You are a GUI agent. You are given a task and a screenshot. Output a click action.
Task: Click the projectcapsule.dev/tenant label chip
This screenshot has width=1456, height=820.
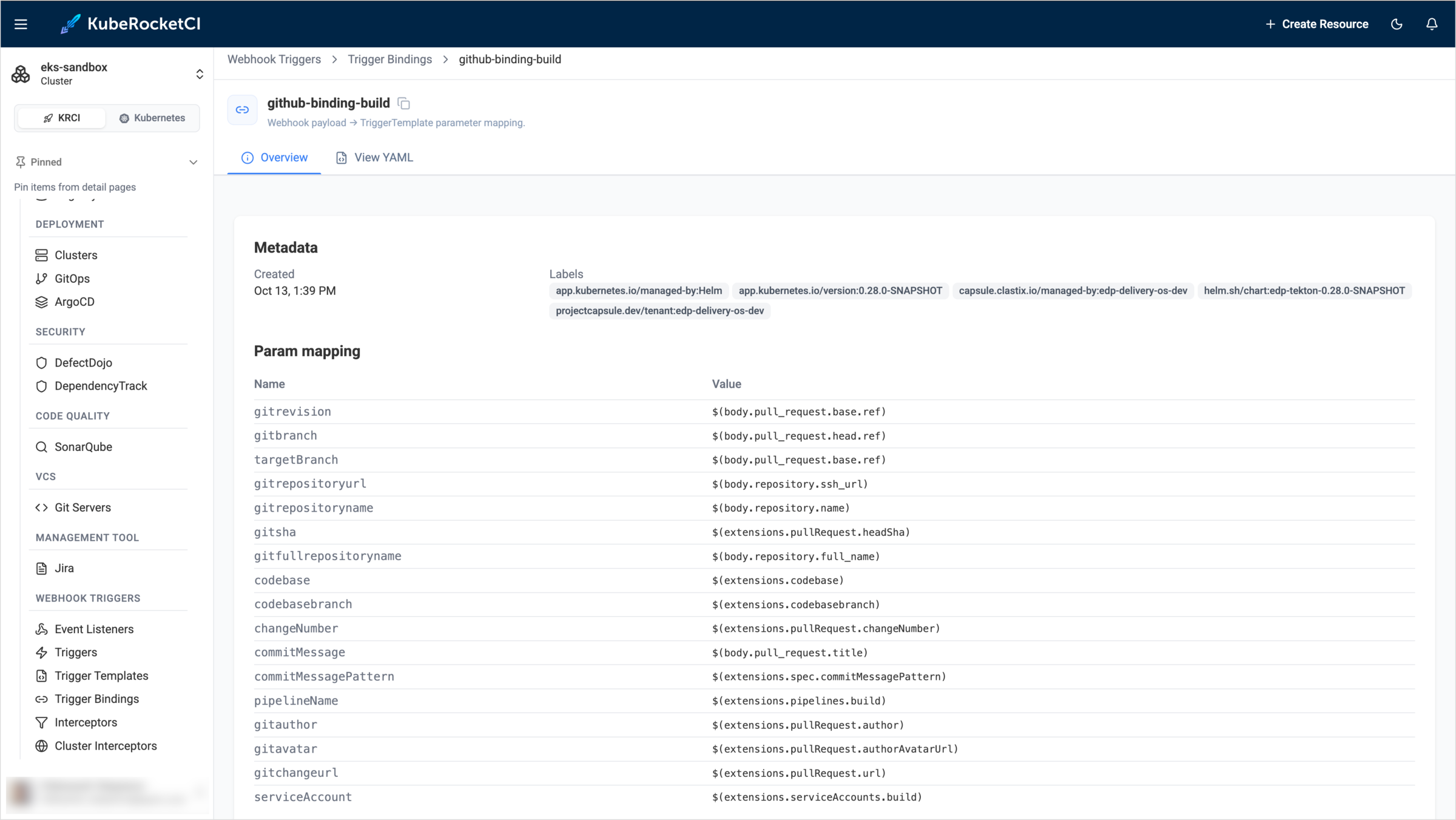[x=659, y=311]
